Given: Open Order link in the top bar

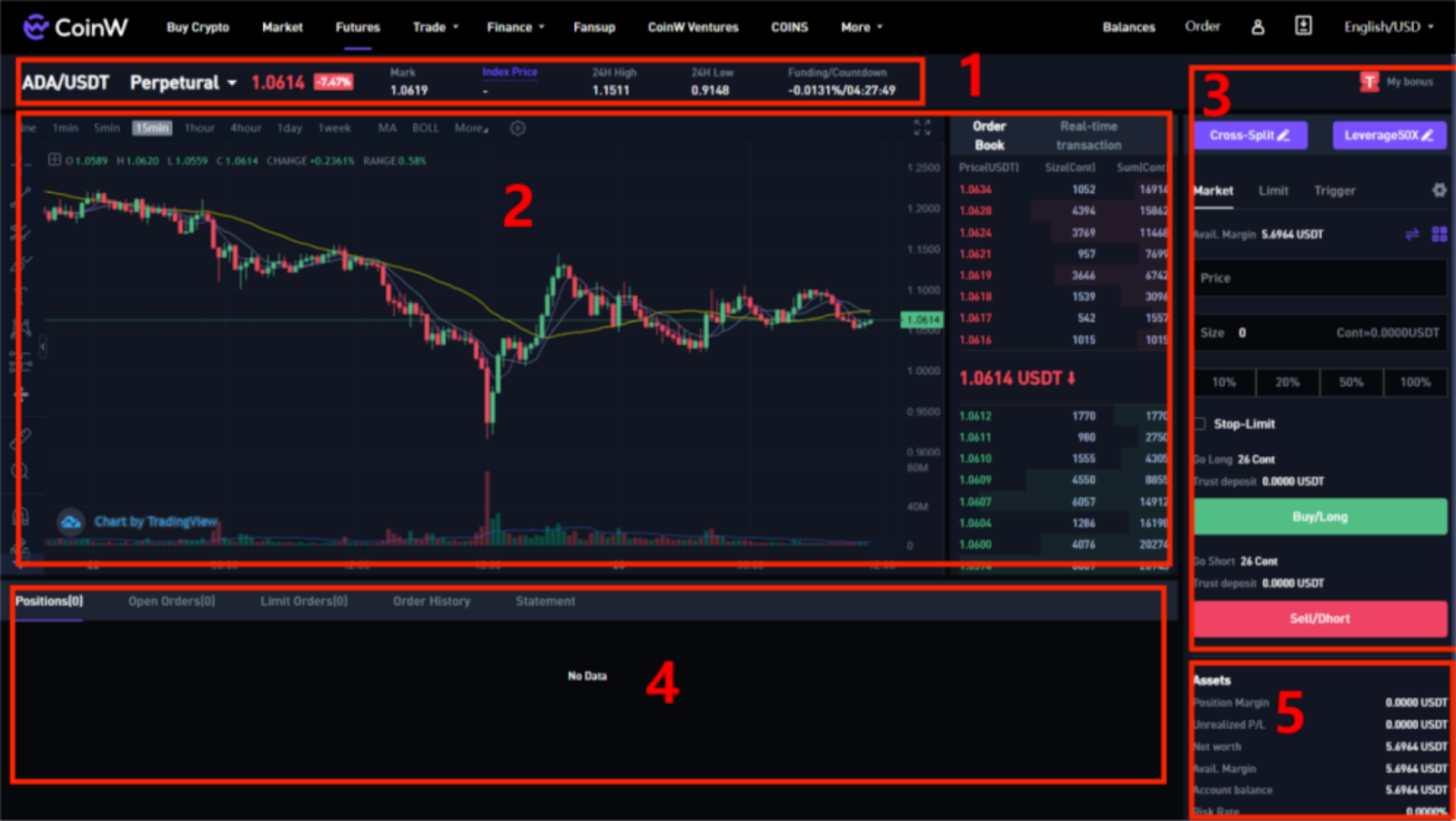Looking at the screenshot, I should point(1202,26).
